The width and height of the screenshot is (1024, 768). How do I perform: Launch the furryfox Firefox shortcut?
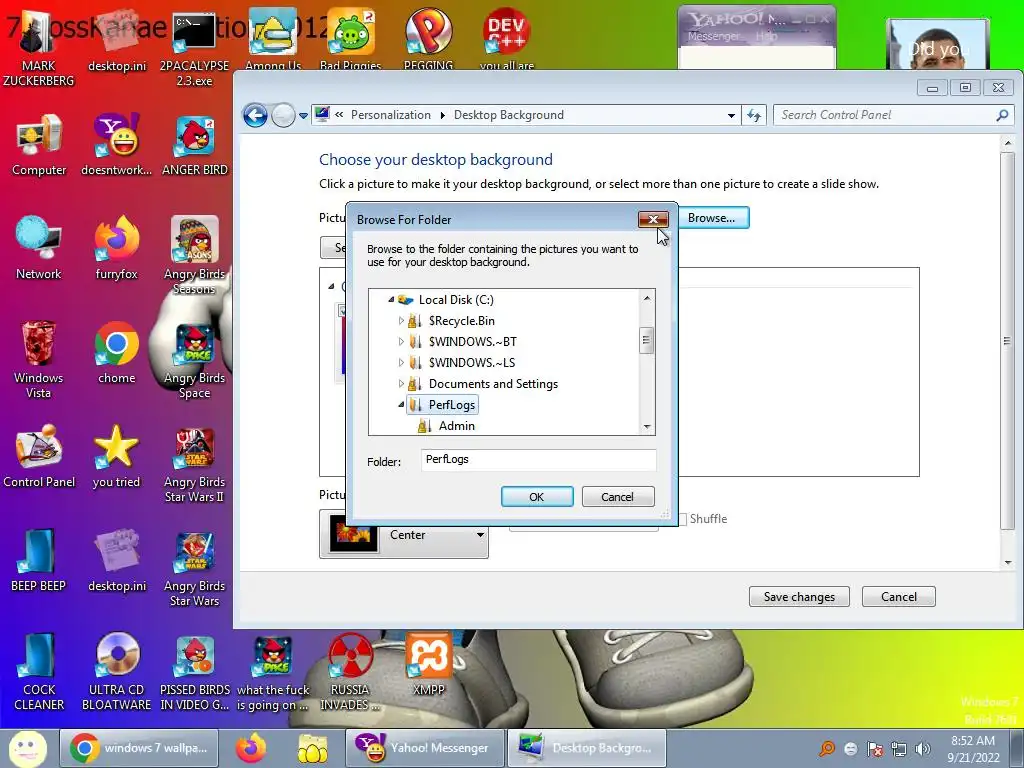[116, 249]
